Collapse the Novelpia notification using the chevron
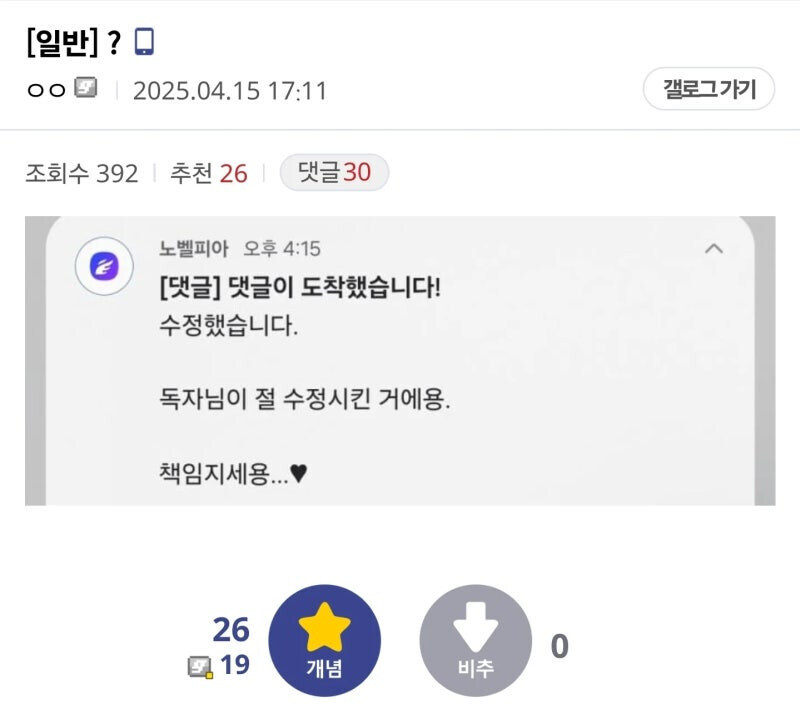 [714, 247]
